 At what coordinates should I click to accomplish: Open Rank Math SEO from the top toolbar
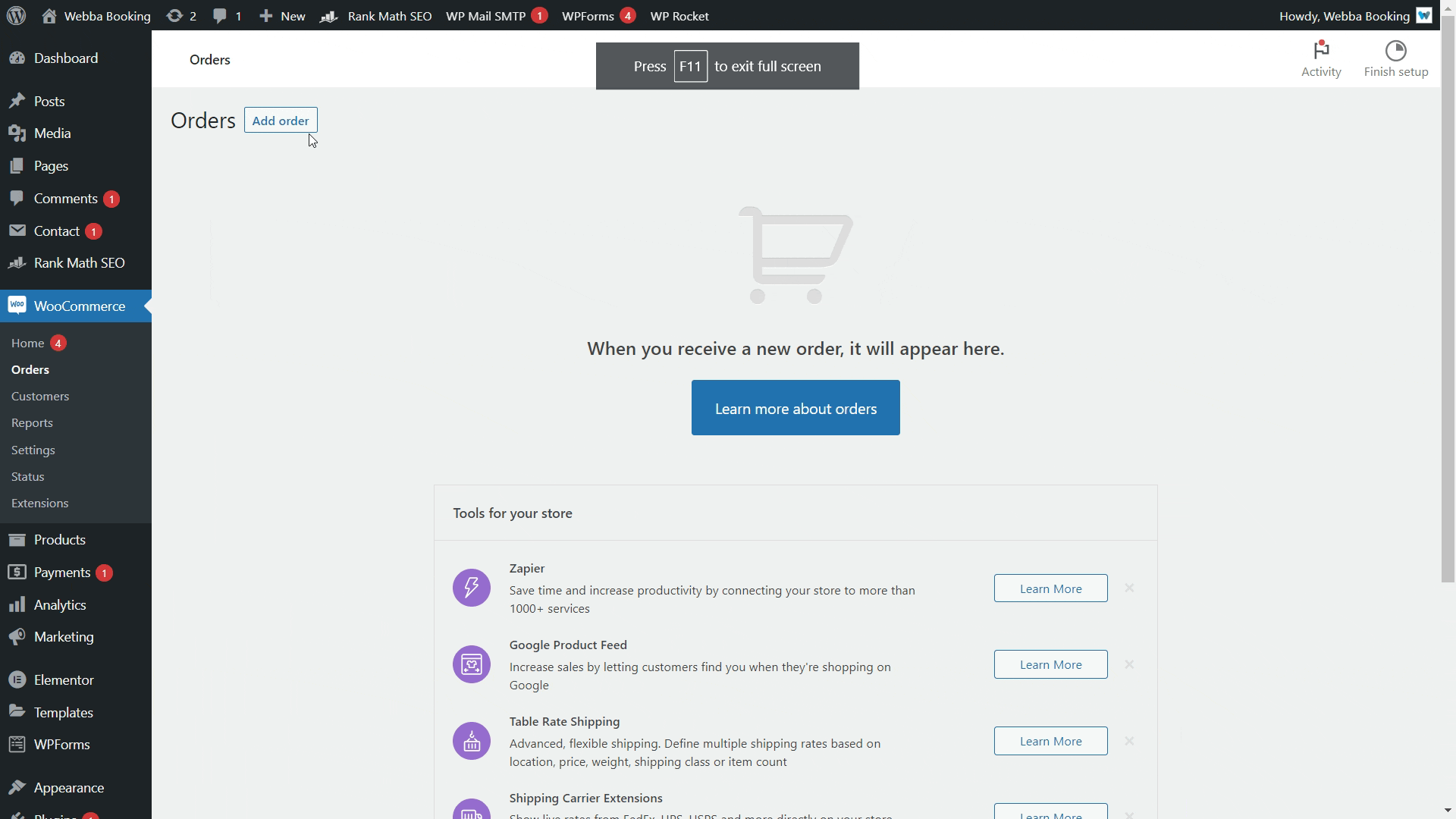coord(376,15)
